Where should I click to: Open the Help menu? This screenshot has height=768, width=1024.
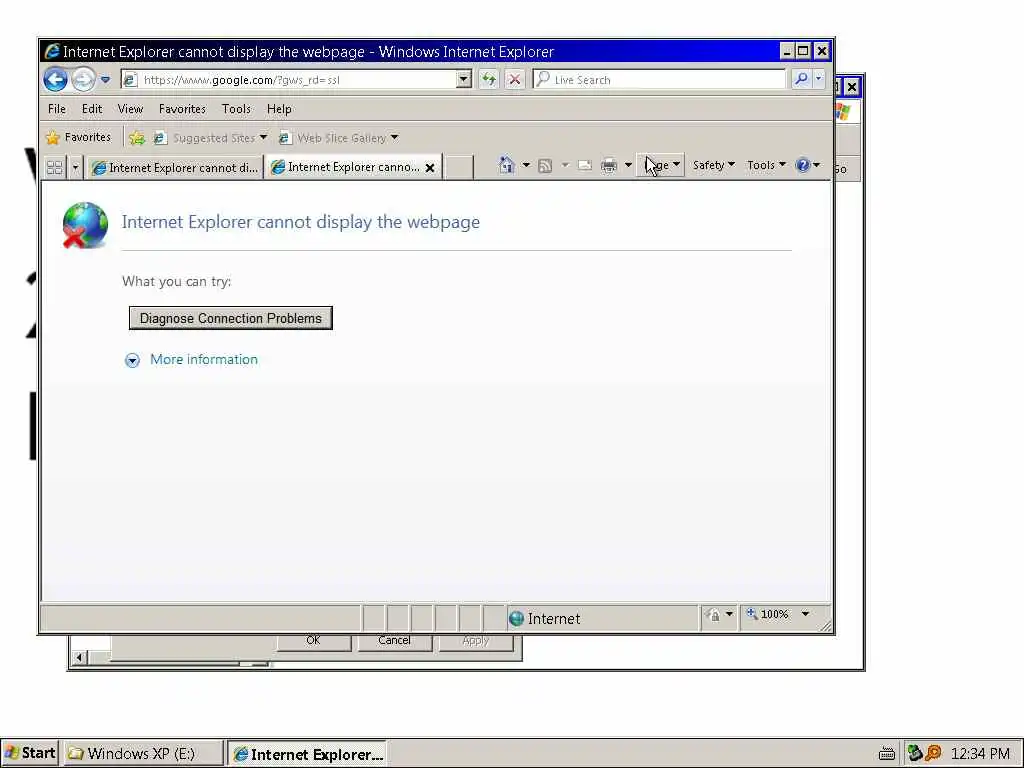coord(279,109)
